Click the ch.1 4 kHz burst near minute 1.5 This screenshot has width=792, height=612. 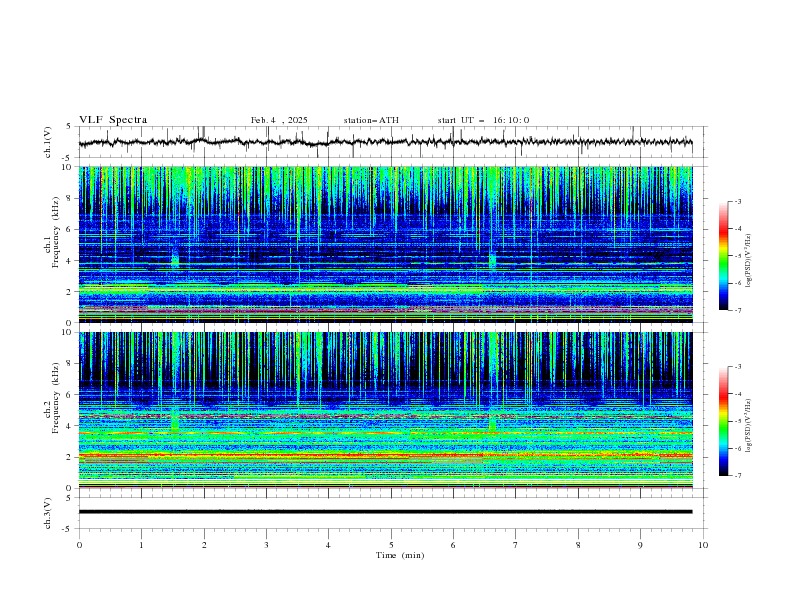[175, 261]
